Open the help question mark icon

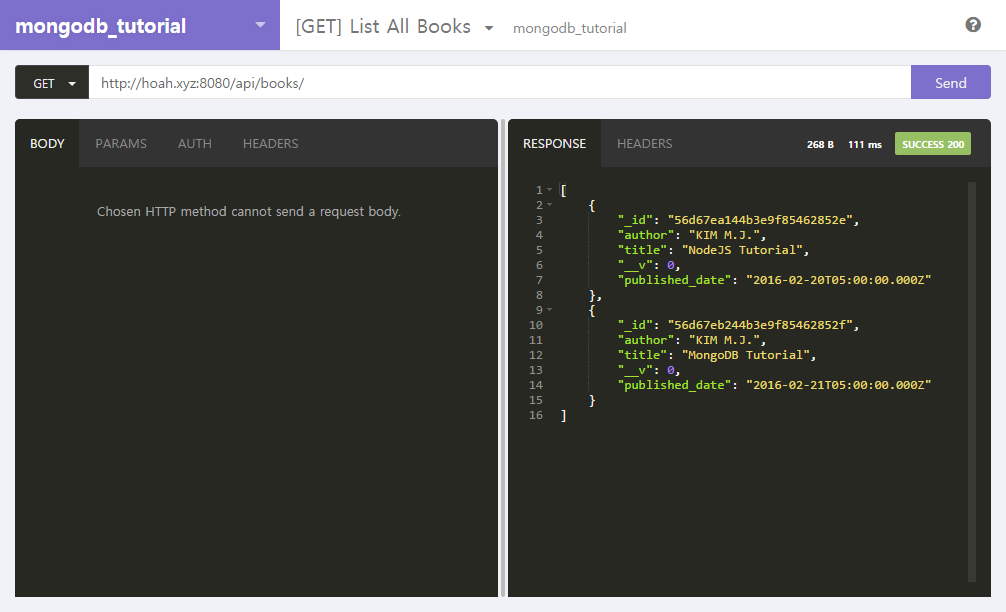pyautogui.click(x=973, y=25)
